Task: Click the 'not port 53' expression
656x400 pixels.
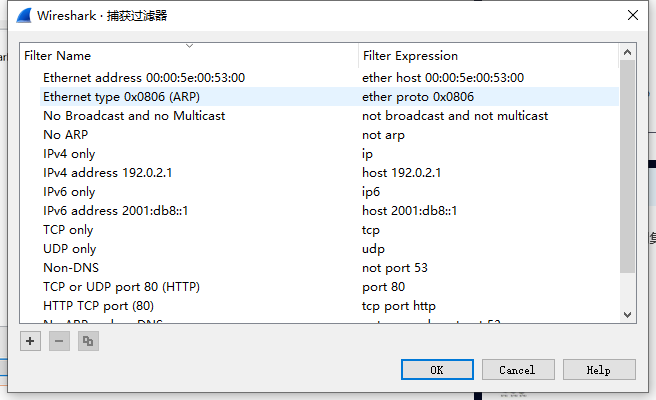Action: tap(395, 268)
